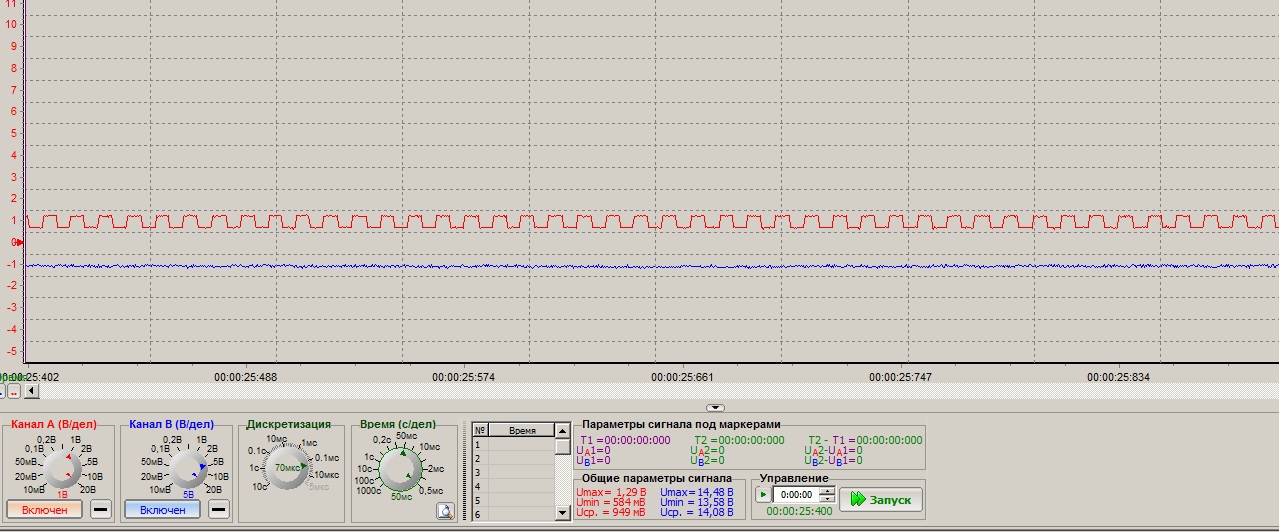Select row 5 in the marker table

513,500
